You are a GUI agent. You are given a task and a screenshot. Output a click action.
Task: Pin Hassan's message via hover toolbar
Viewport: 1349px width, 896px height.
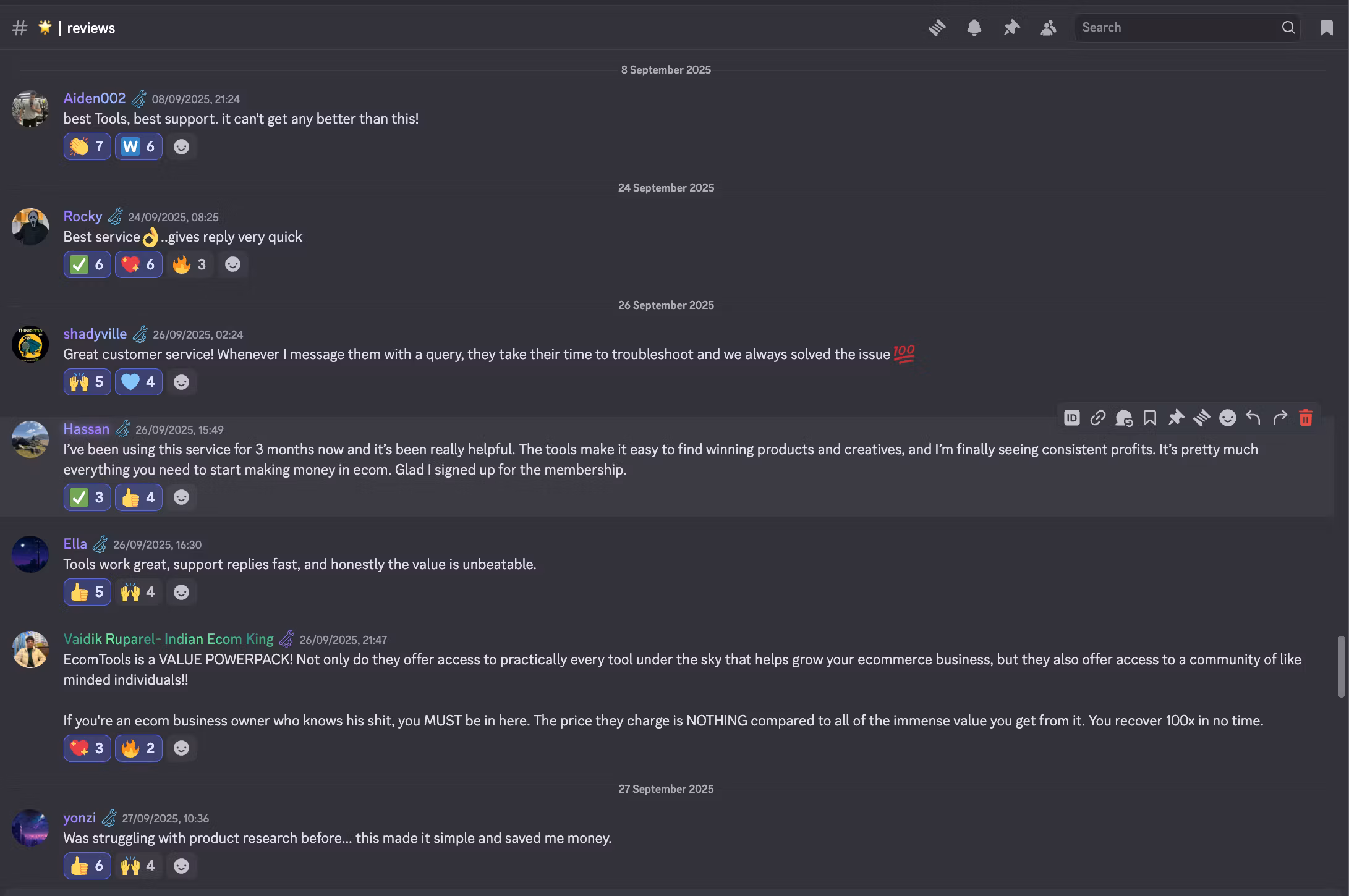coord(1176,418)
